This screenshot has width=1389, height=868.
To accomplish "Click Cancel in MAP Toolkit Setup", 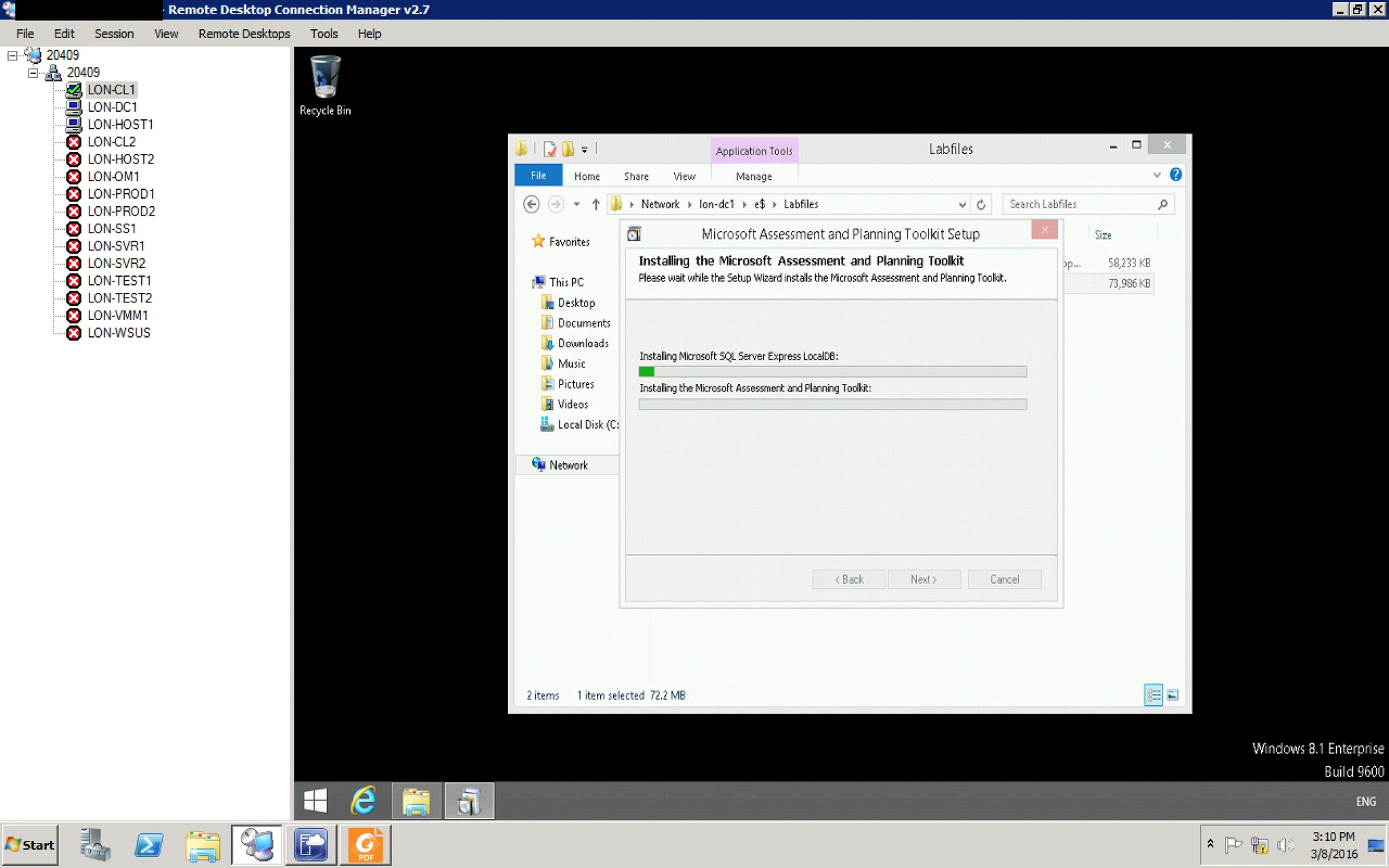I will point(1004,579).
